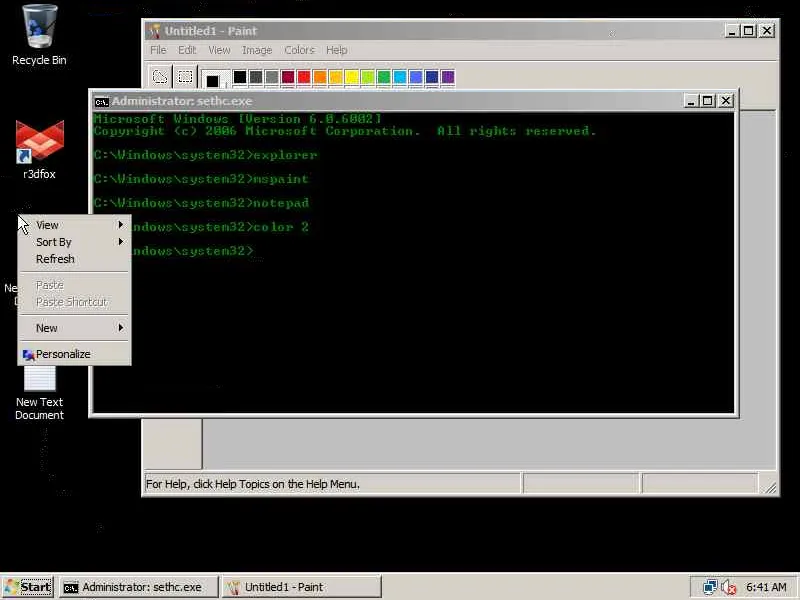Click the 'notepad' command line
Image resolution: width=800 pixels, height=600 pixels.
[202, 203]
